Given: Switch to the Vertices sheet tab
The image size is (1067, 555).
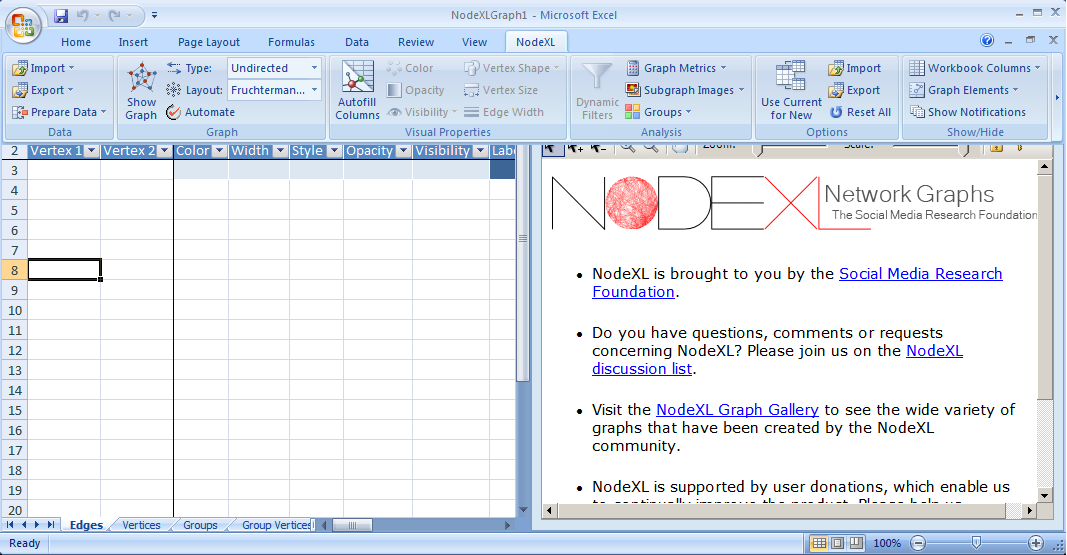Looking at the screenshot, I should tap(141, 525).
